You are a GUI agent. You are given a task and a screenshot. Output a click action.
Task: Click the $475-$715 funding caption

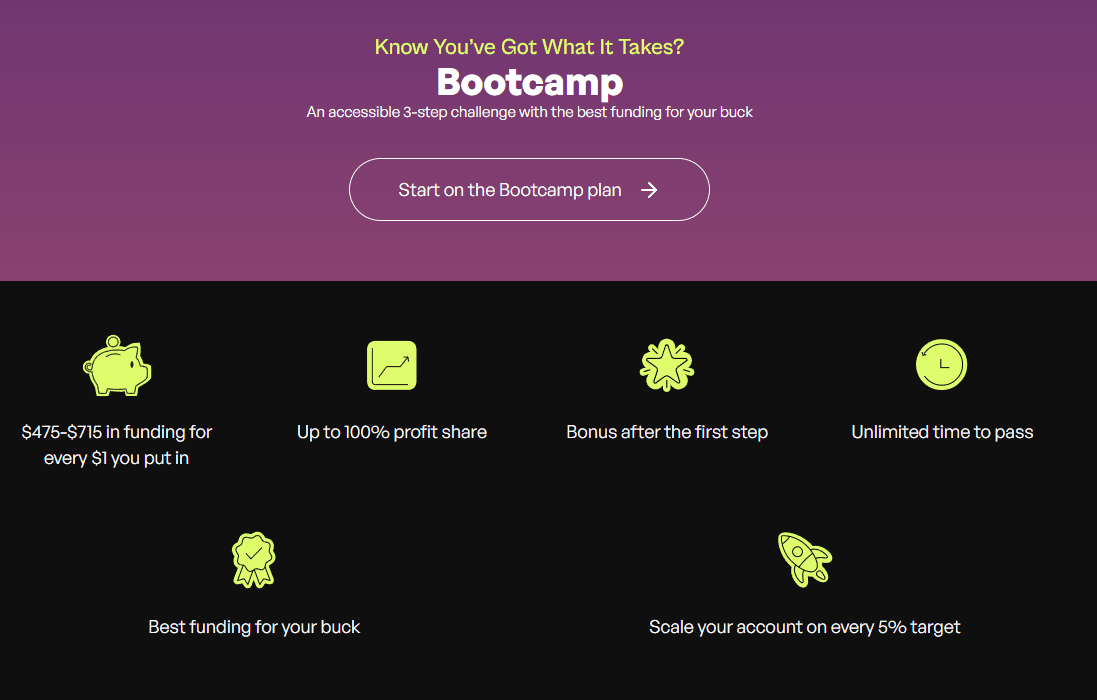(117, 443)
